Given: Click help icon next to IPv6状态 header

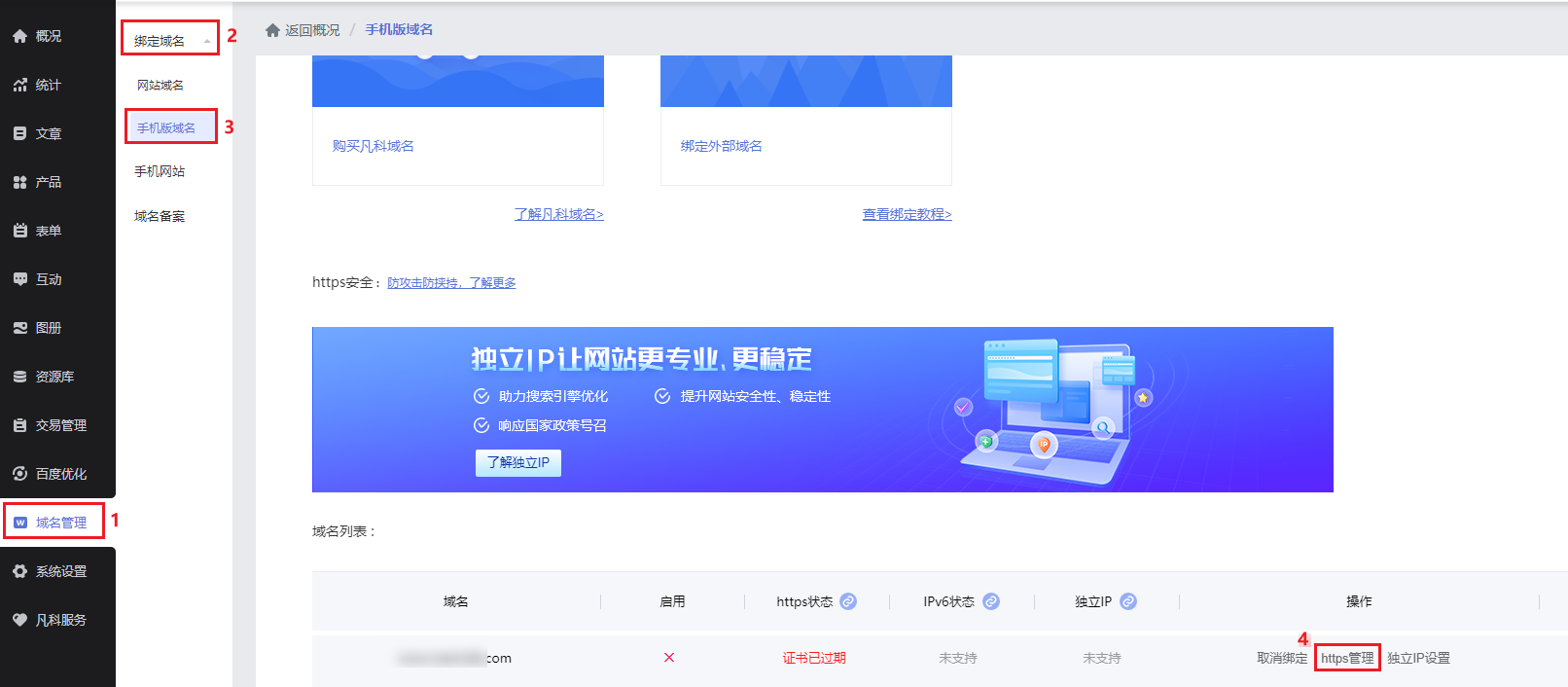Looking at the screenshot, I should (x=991, y=601).
